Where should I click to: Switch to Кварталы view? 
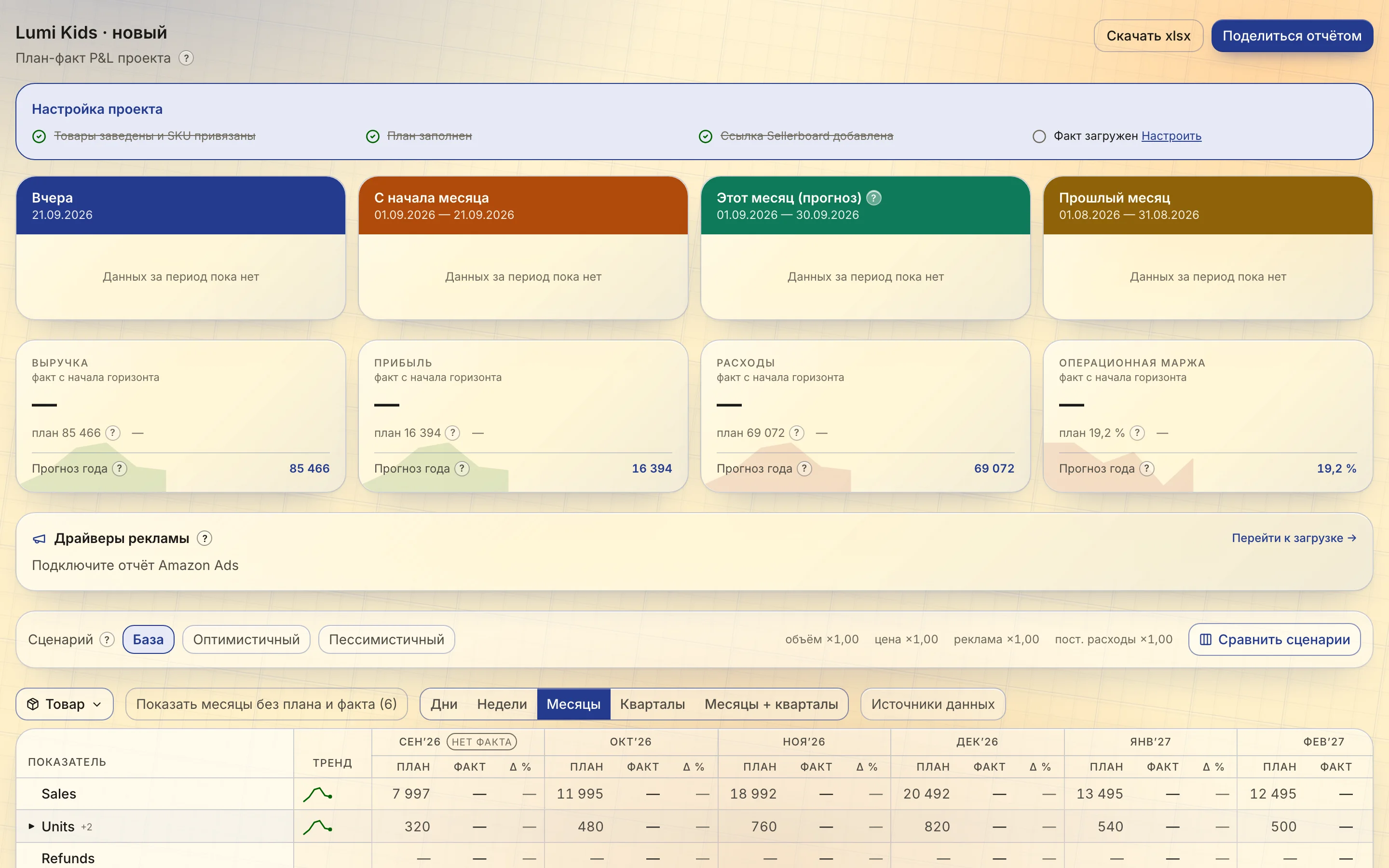coord(652,704)
